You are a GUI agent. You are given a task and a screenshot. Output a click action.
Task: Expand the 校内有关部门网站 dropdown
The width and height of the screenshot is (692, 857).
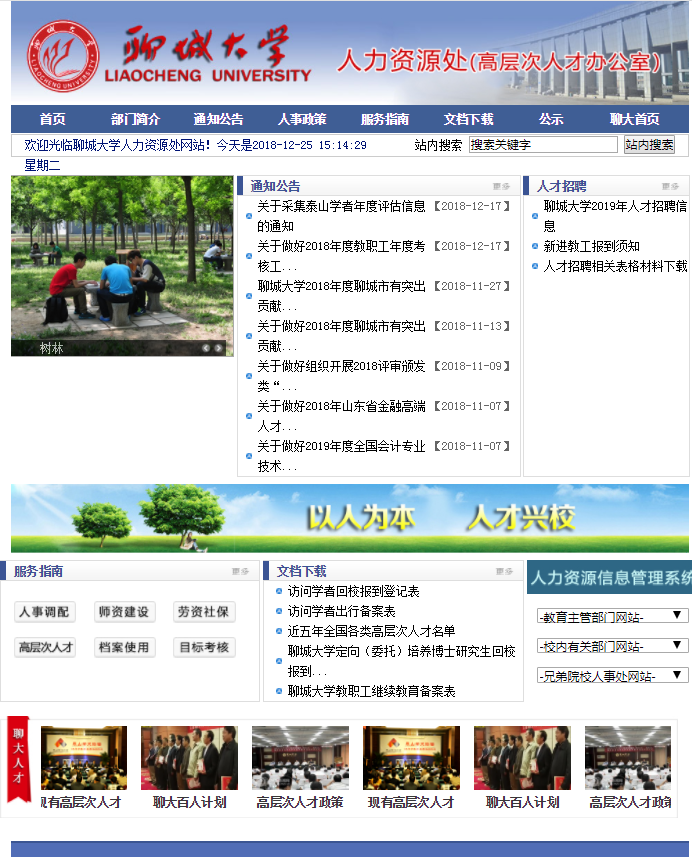pyautogui.click(x=612, y=646)
